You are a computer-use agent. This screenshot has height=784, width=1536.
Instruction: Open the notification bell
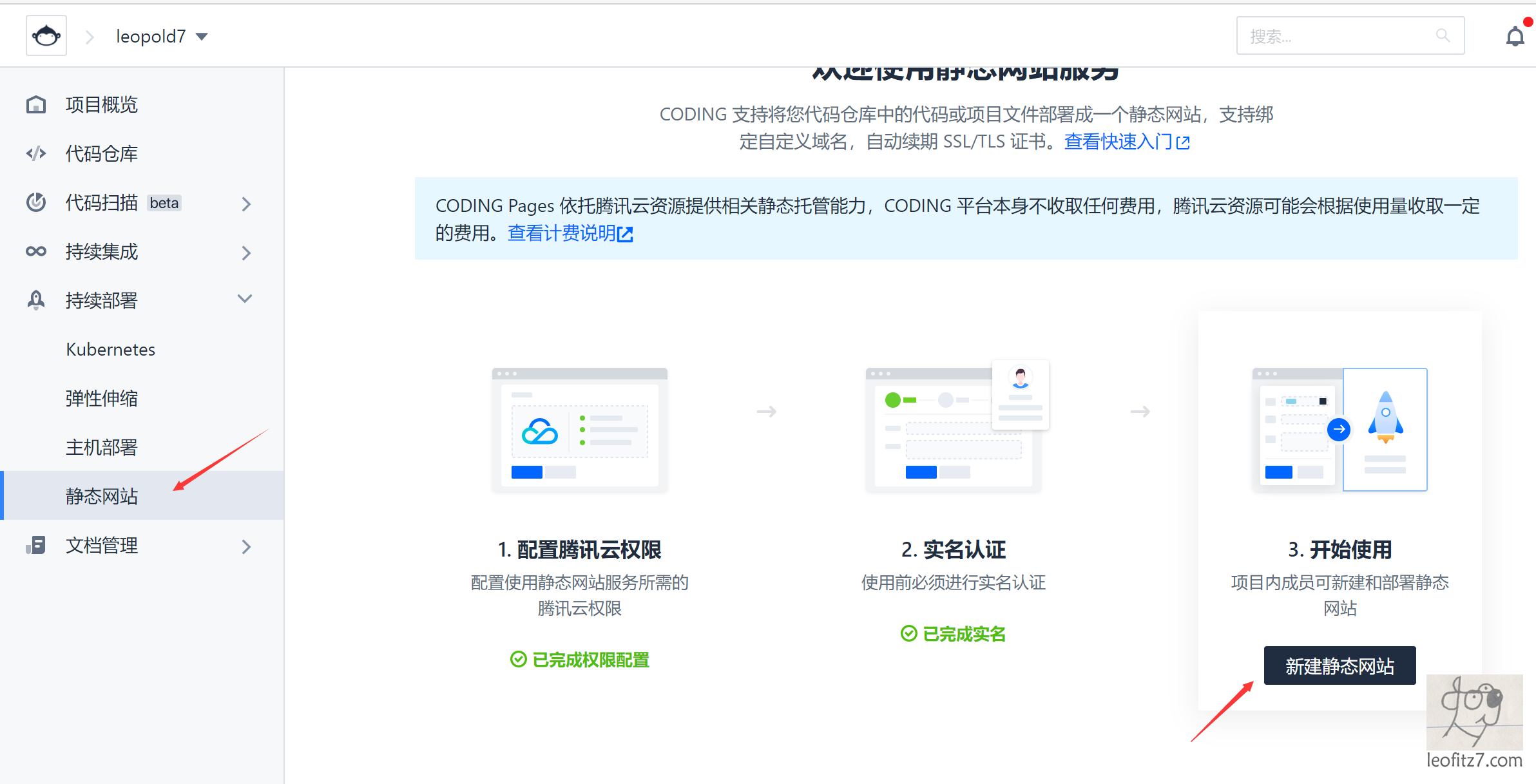1515,36
